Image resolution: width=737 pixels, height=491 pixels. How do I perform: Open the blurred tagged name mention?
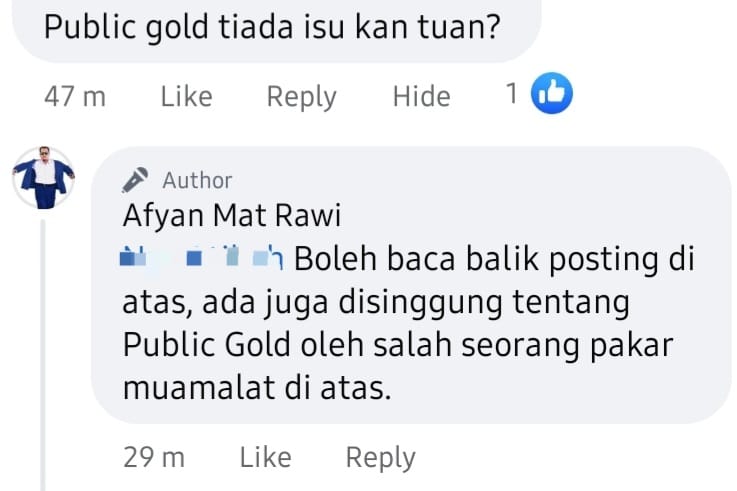pos(202,258)
